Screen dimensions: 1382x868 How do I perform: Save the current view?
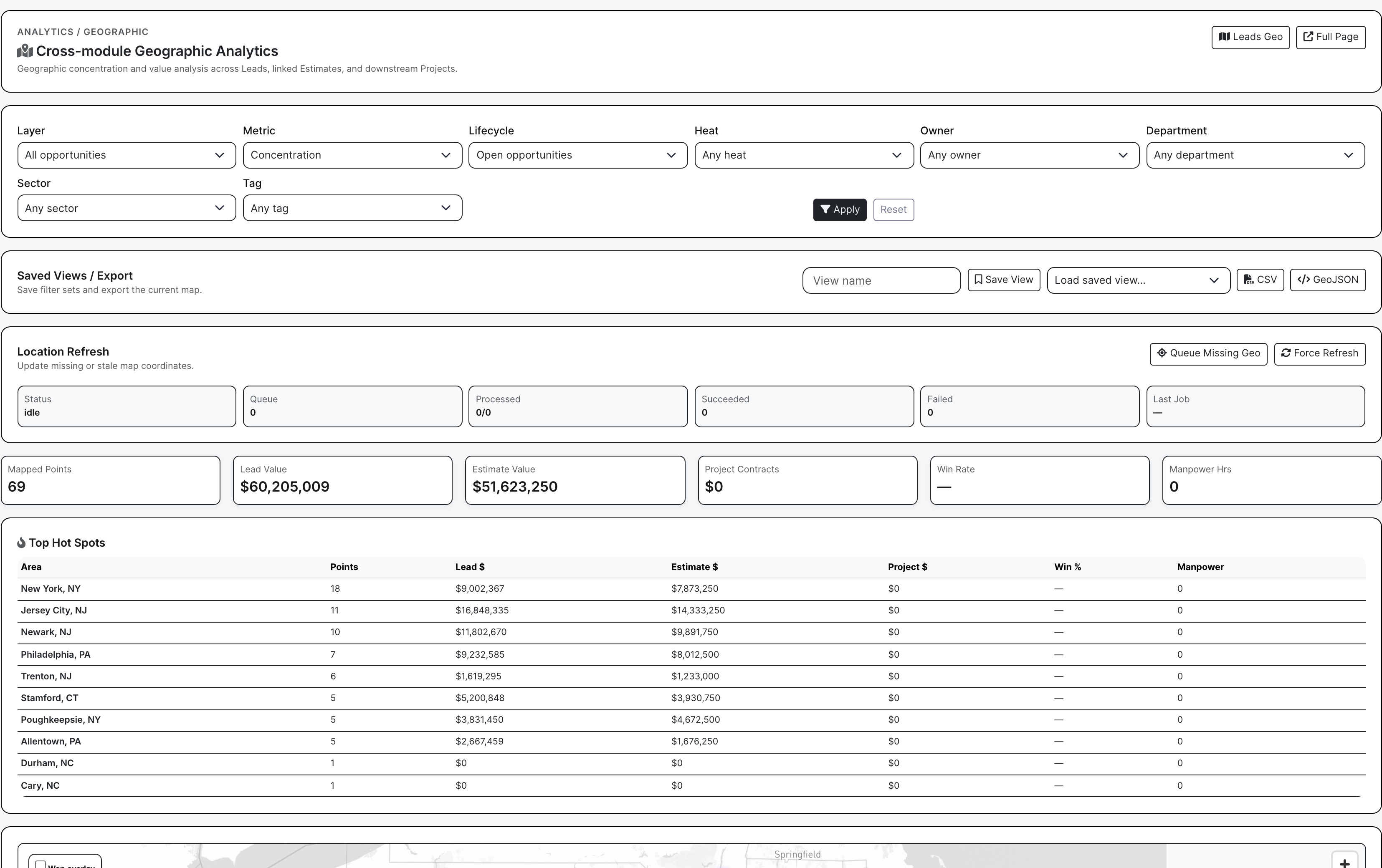(1004, 280)
